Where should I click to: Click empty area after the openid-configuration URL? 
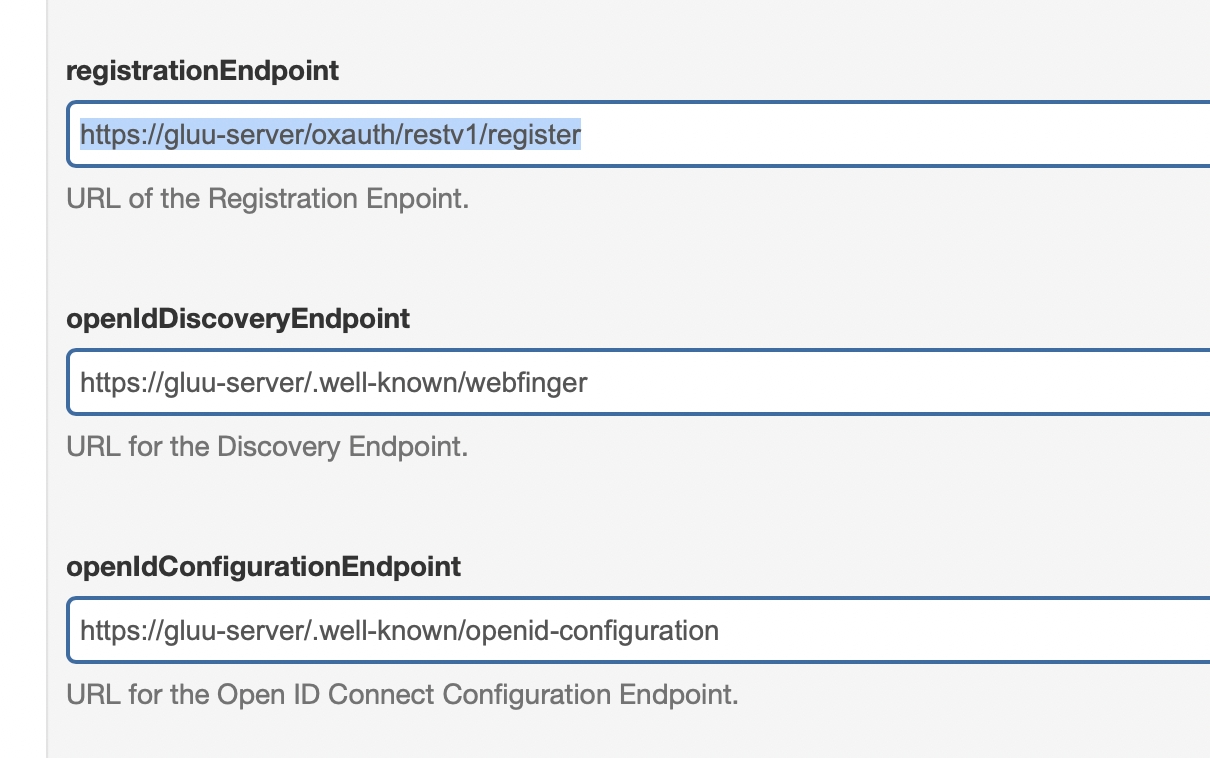(965, 630)
